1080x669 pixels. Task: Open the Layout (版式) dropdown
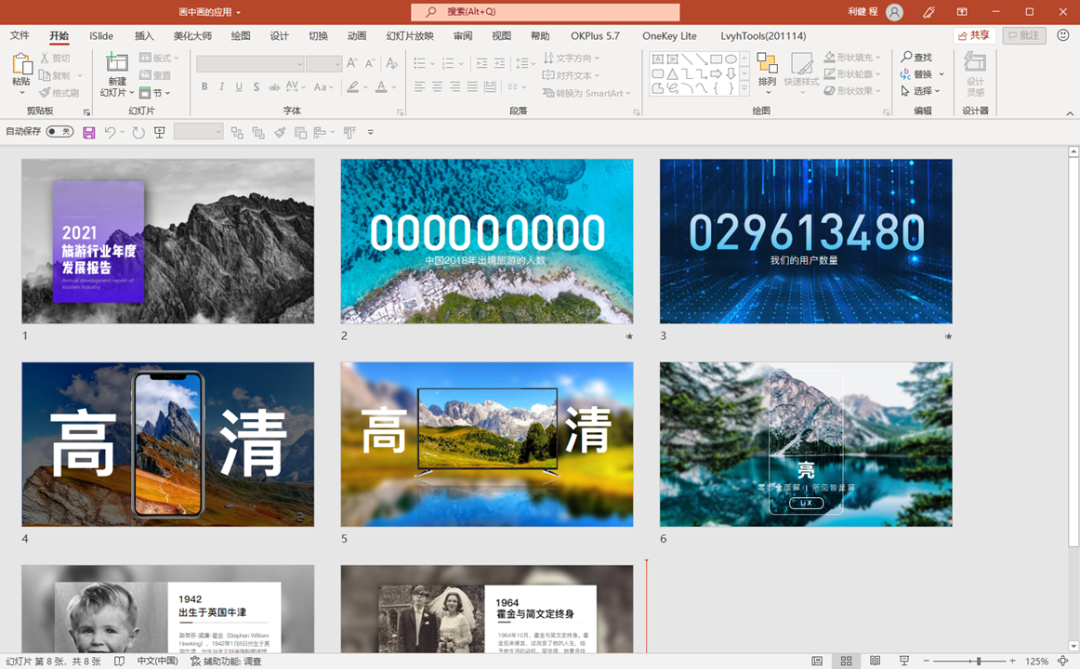(x=159, y=58)
